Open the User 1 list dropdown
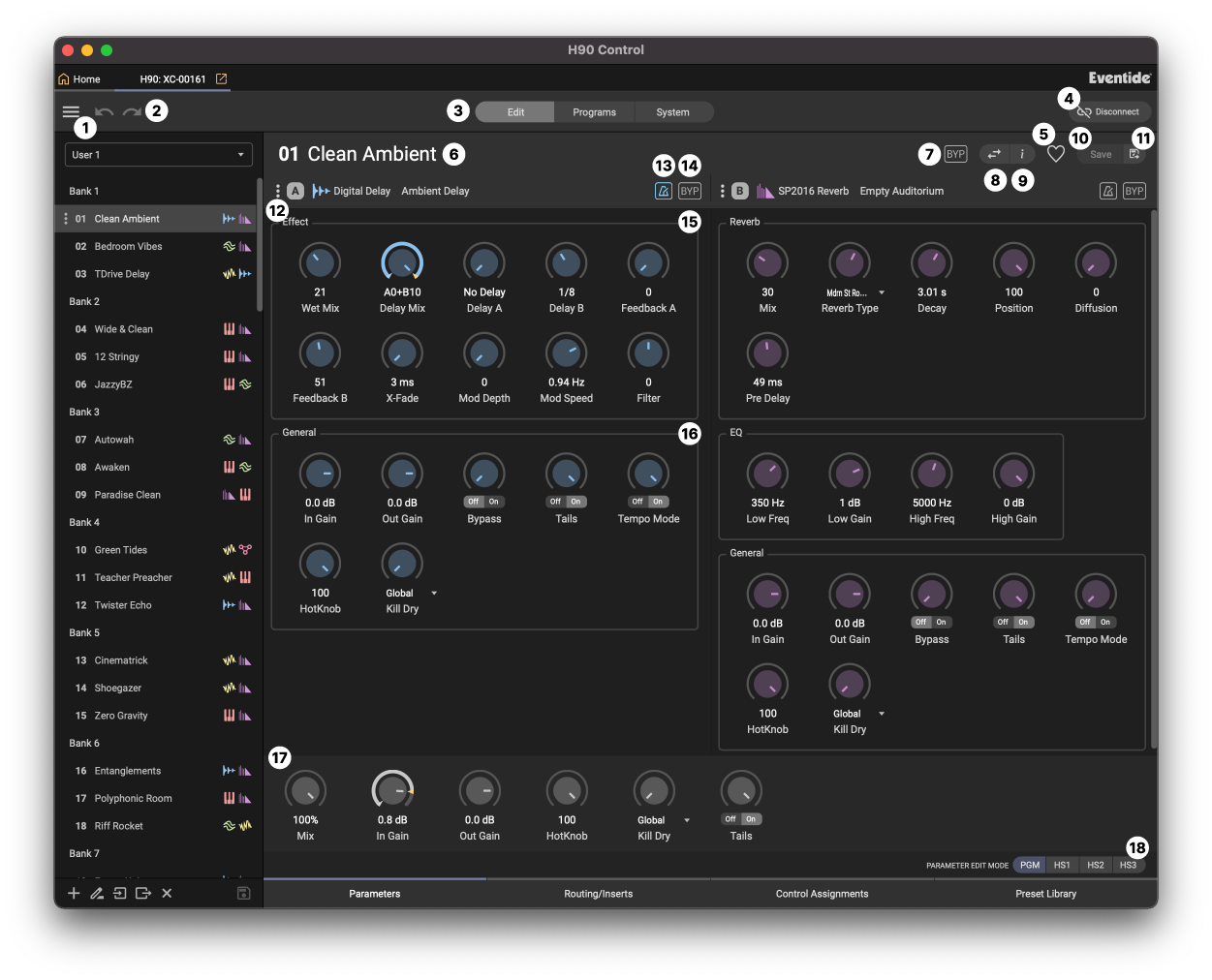The image size is (1212, 980). (159, 155)
